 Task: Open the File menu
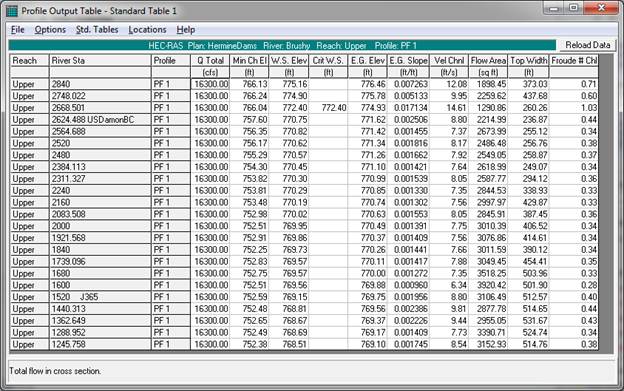[x=18, y=30]
